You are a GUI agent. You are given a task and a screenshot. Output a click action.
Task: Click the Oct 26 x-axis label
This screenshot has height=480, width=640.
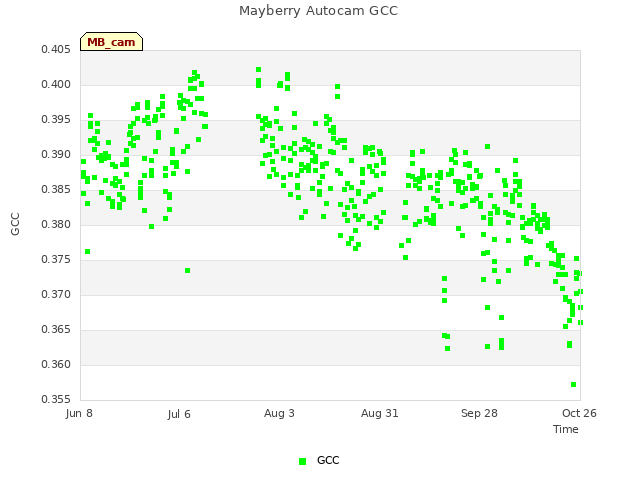coord(579,413)
